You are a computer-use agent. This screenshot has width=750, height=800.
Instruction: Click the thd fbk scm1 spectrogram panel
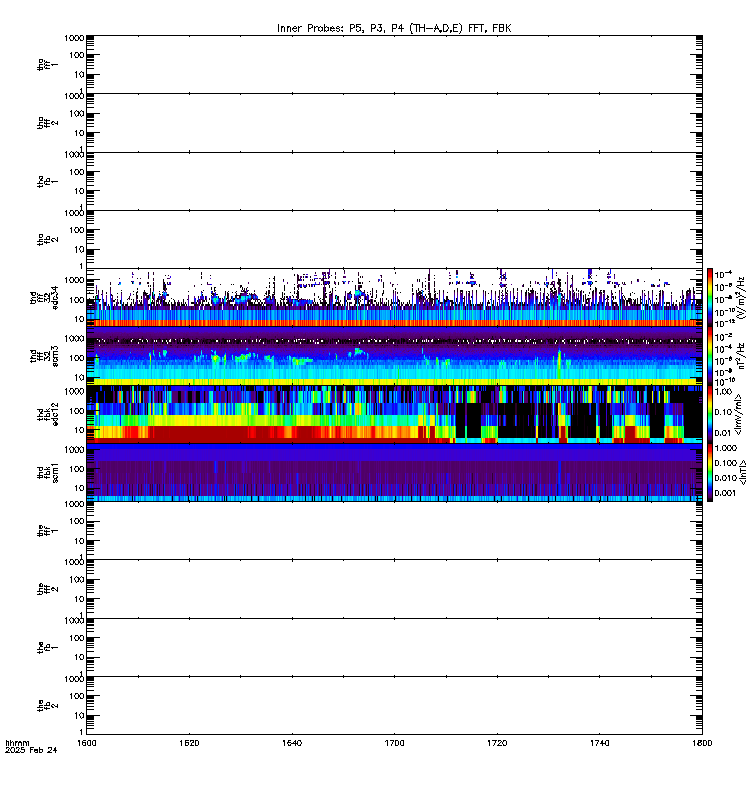pyautogui.click(x=394, y=472)
